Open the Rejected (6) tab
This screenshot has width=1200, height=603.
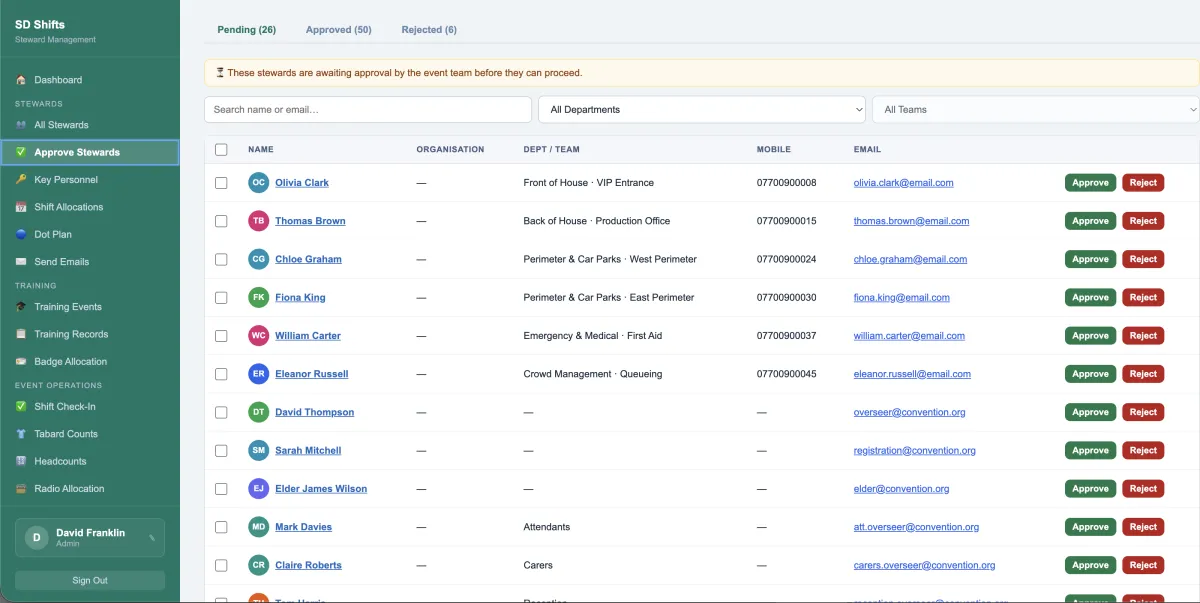pos(429,30)
